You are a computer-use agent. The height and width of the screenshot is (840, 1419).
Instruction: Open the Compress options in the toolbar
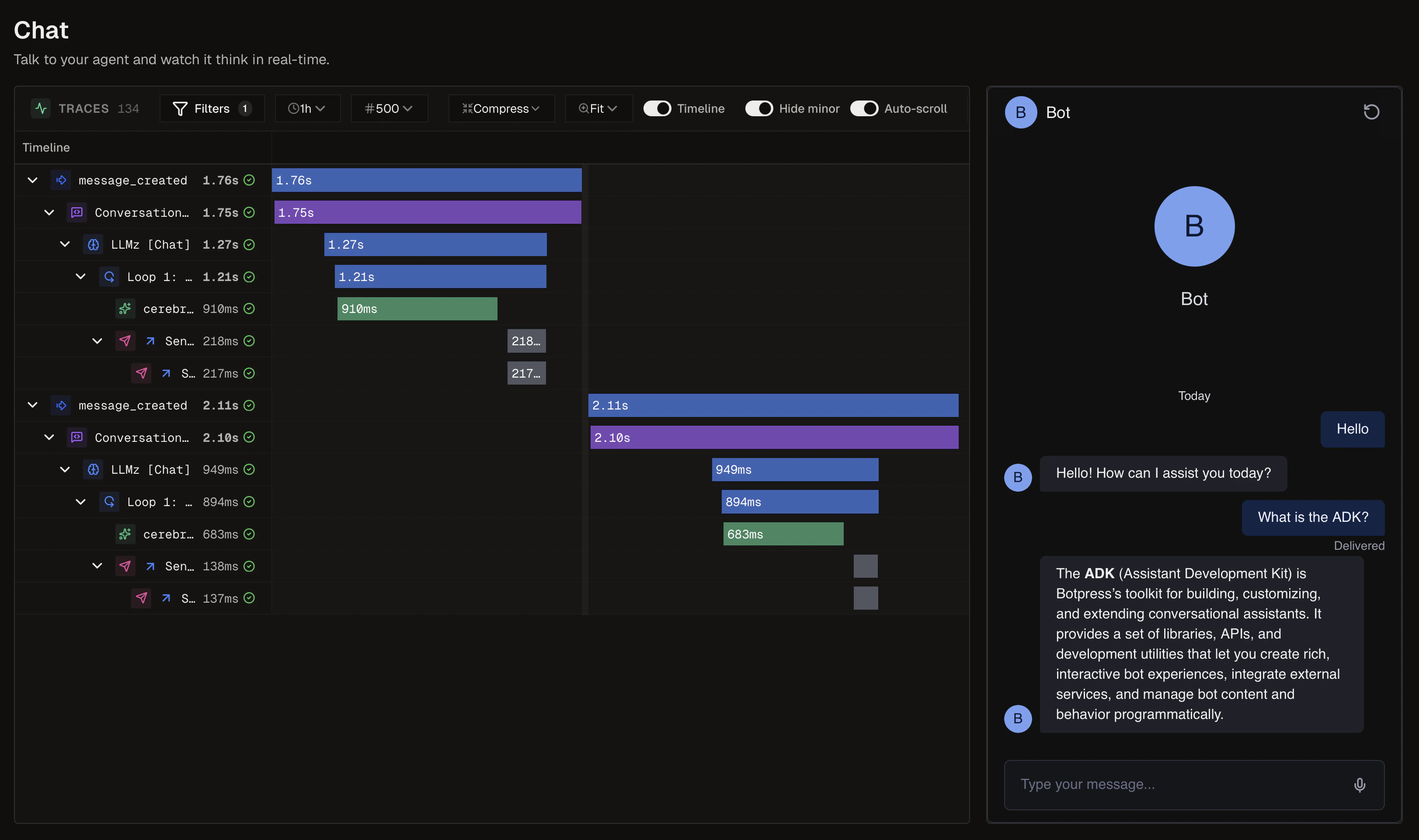tap(501, 108)
